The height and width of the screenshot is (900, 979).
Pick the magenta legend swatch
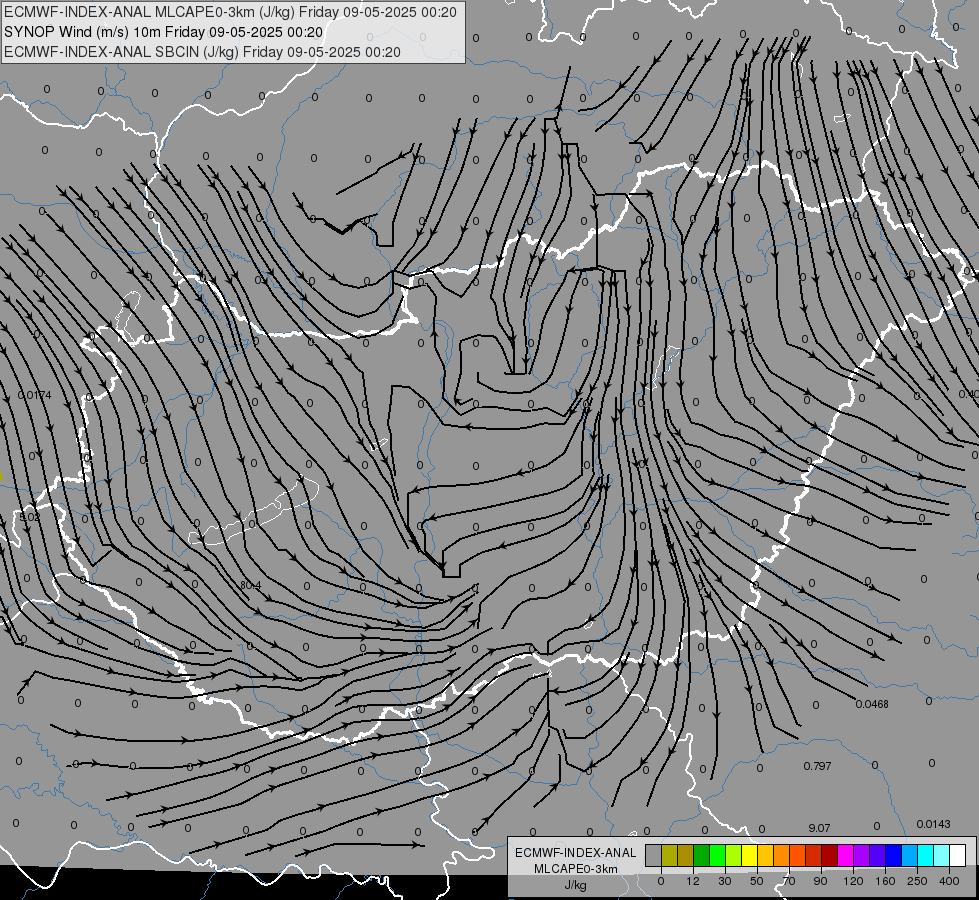point(846,855)
